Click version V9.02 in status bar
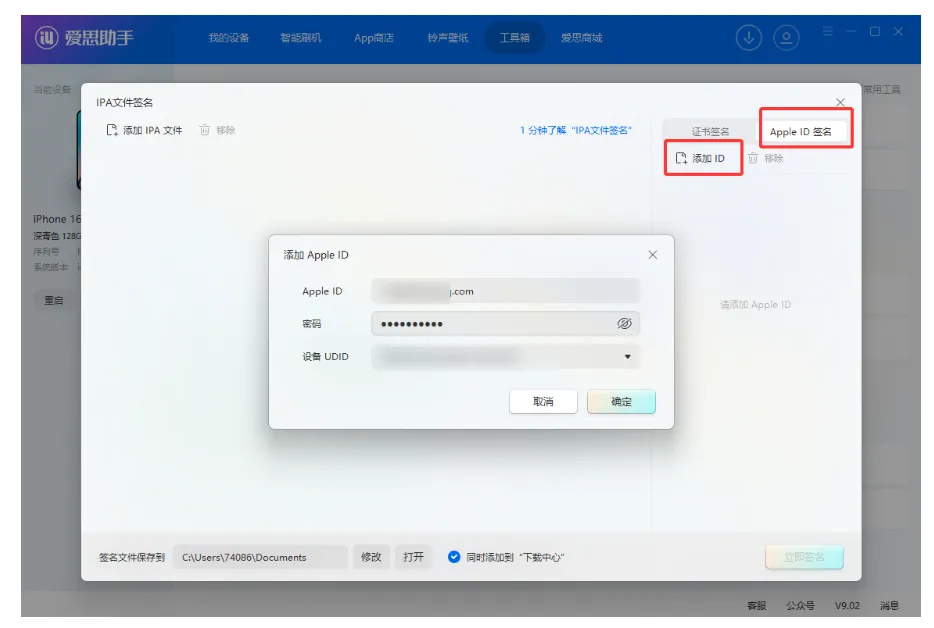 [x=847, y=605]
